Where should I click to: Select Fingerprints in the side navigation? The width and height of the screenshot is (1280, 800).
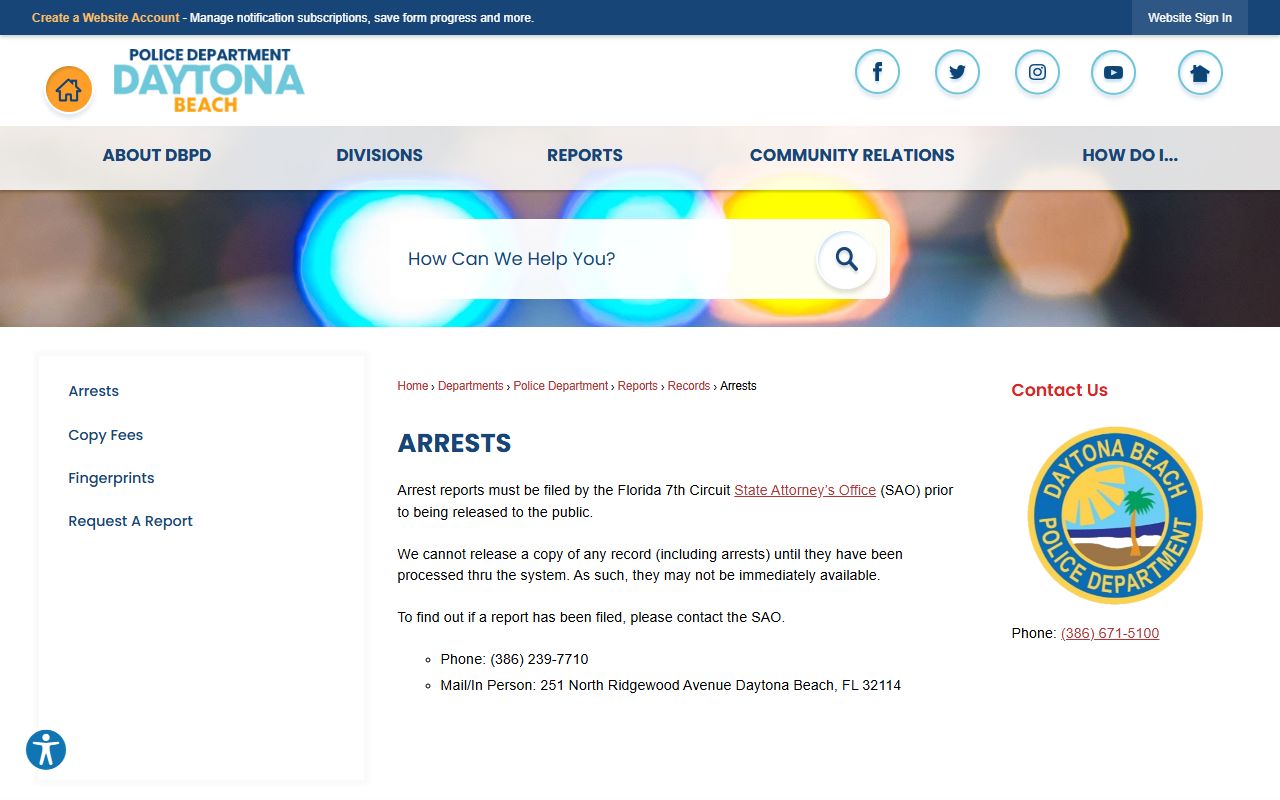(x=111, y=478)
